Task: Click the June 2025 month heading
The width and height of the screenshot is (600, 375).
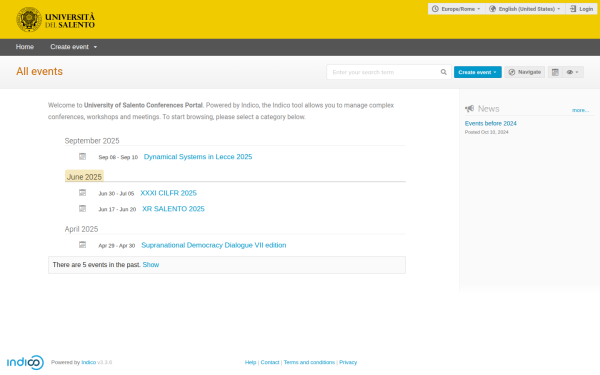Action: pos(84,177)
